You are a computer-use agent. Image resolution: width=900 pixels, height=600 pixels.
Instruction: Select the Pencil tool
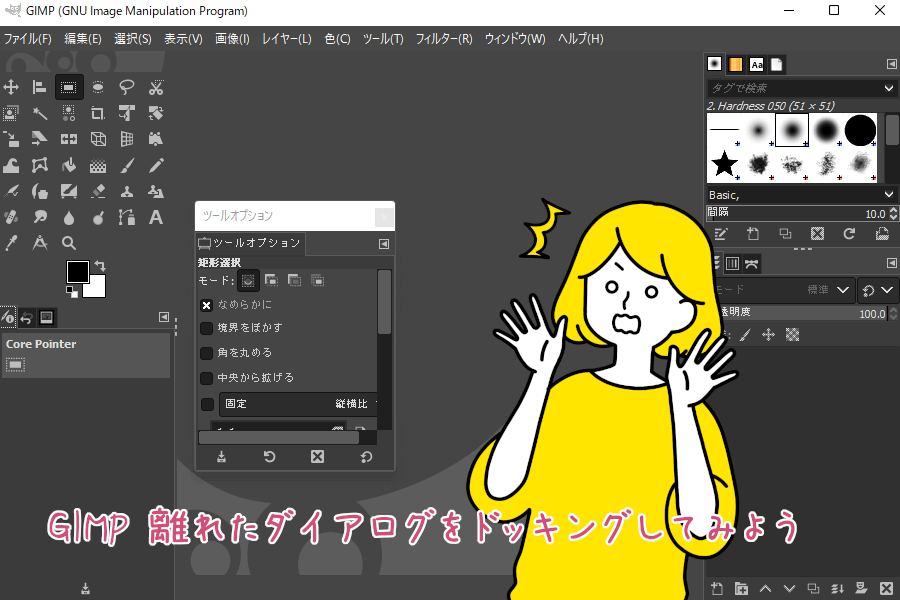[x=156, y=165]
